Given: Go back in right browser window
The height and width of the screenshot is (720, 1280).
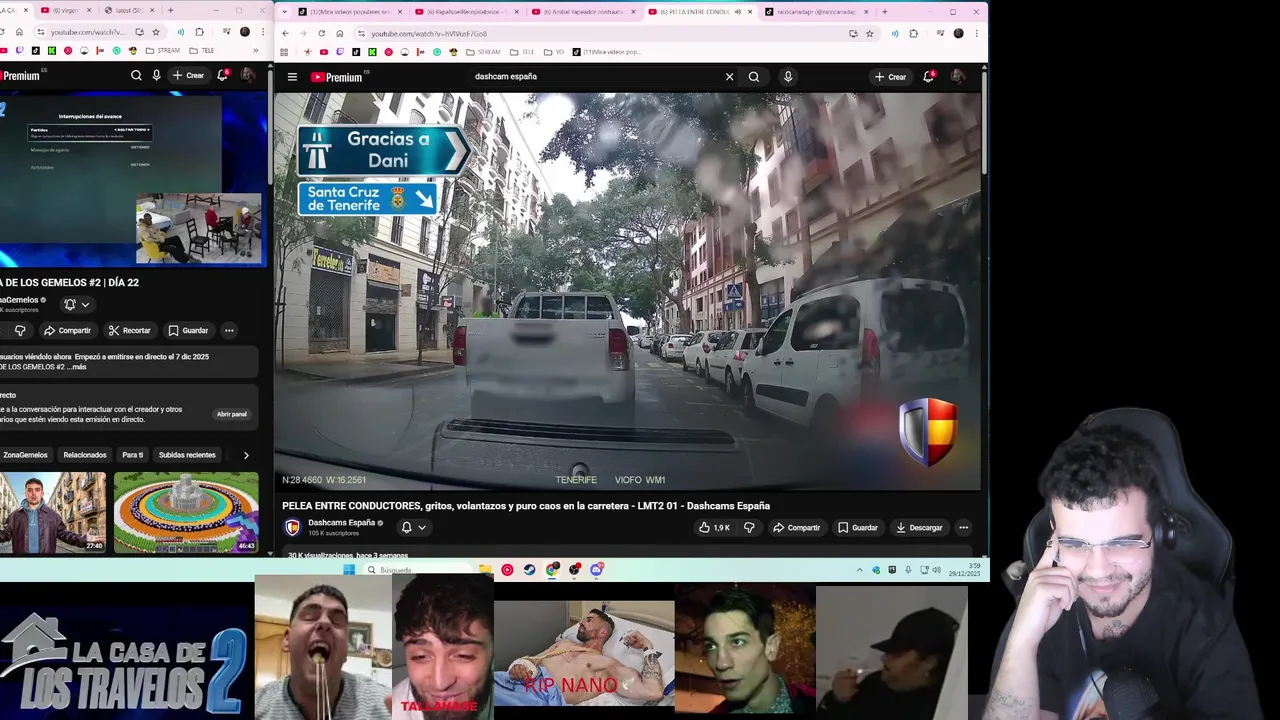Looking at the screenshot, I should (x=285, y=33).
